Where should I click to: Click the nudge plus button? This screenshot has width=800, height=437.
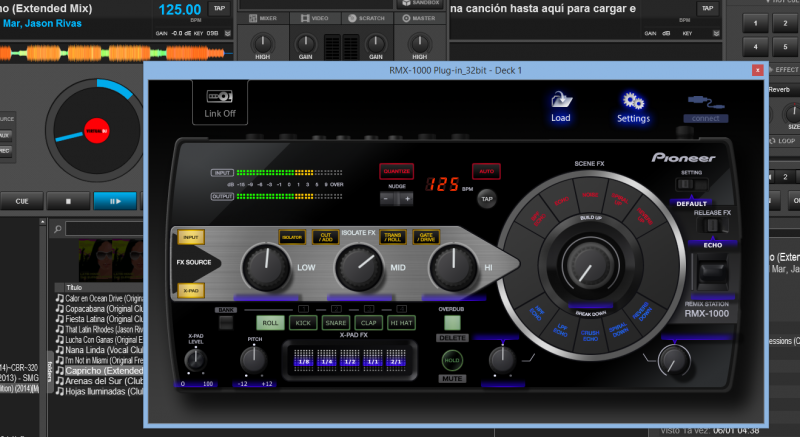[x=407, y=199]
